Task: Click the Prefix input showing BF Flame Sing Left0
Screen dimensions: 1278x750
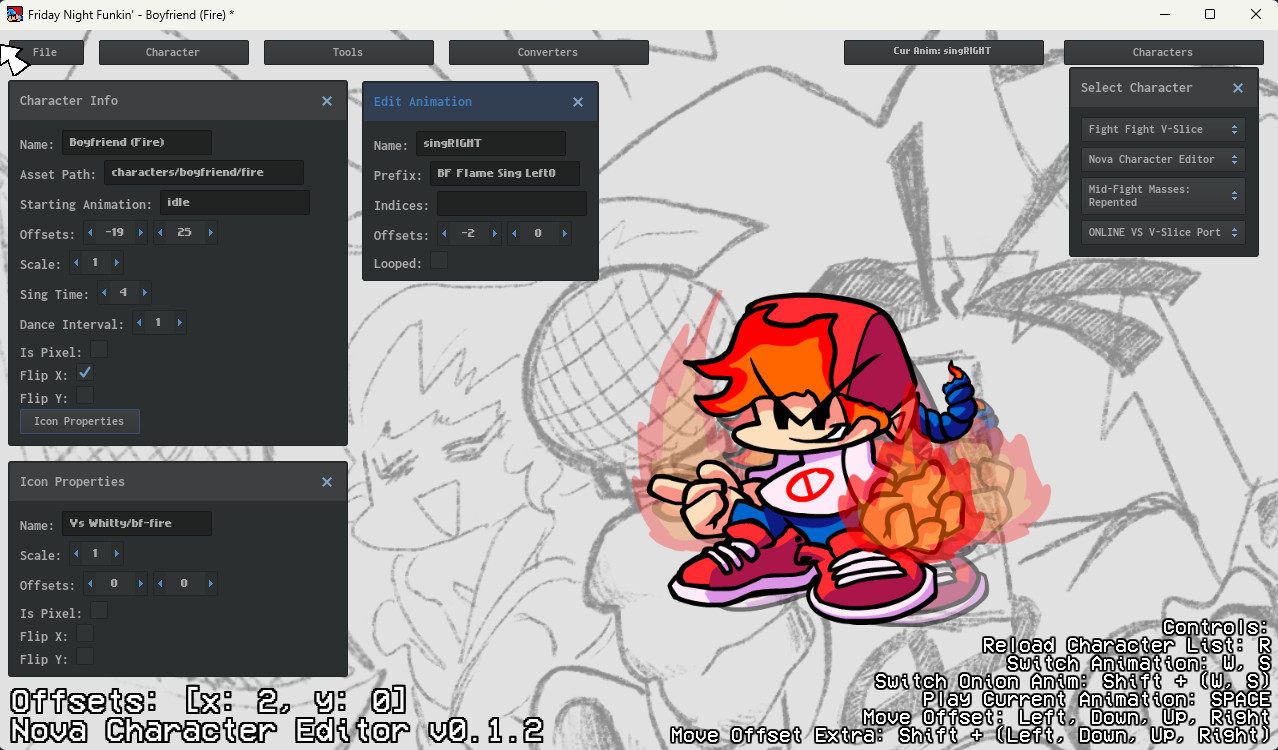Action: pyautogui.click(x=504, y=173)
